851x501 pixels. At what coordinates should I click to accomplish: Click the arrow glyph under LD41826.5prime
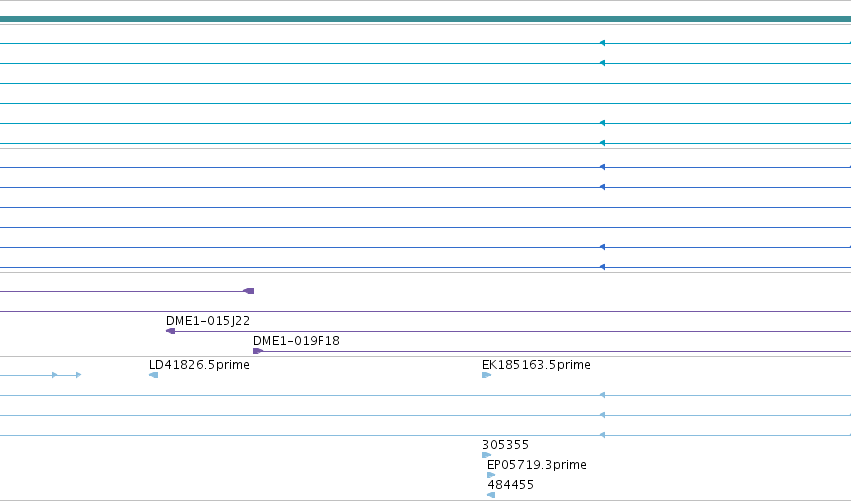154,375
